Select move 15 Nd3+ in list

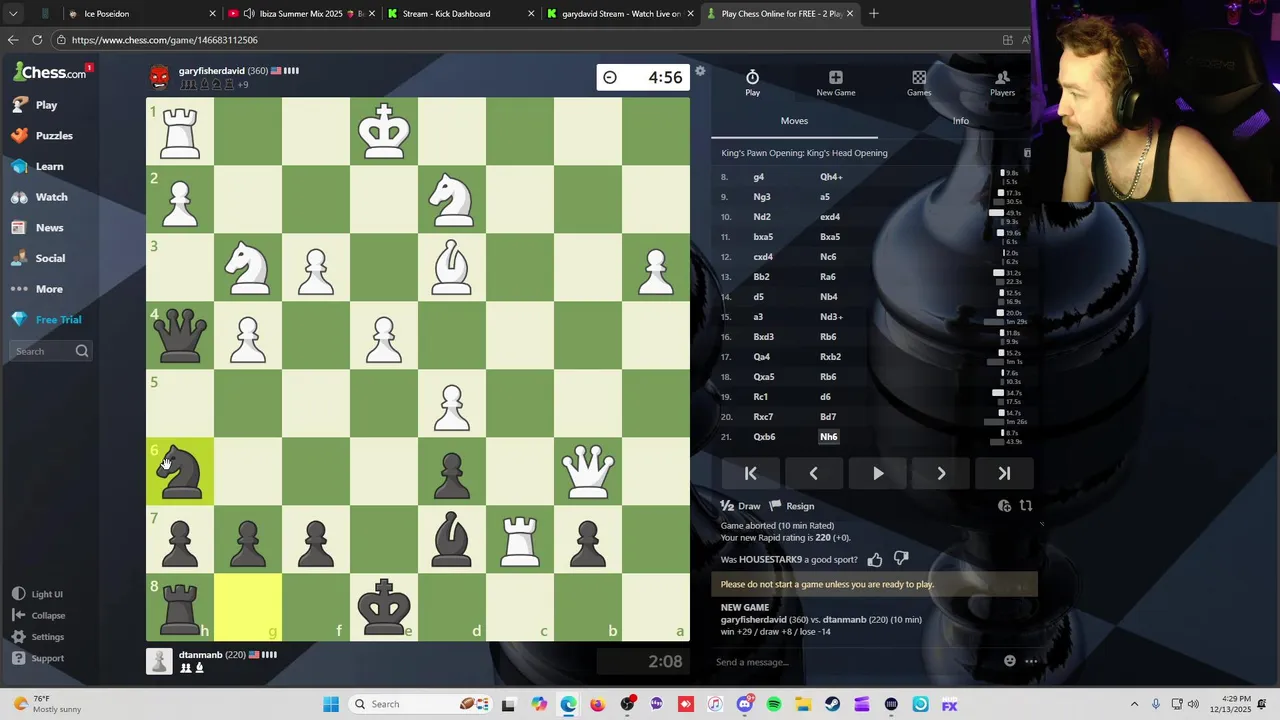(831, 317)
